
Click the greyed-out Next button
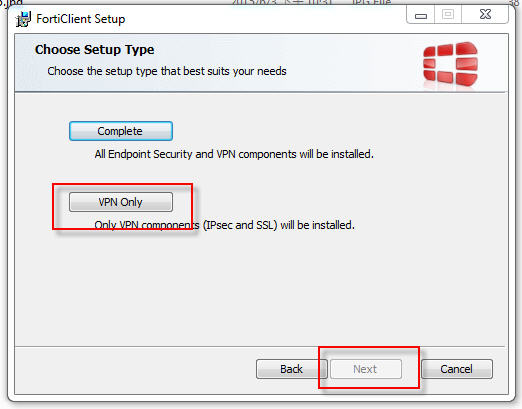coord(366,369)
